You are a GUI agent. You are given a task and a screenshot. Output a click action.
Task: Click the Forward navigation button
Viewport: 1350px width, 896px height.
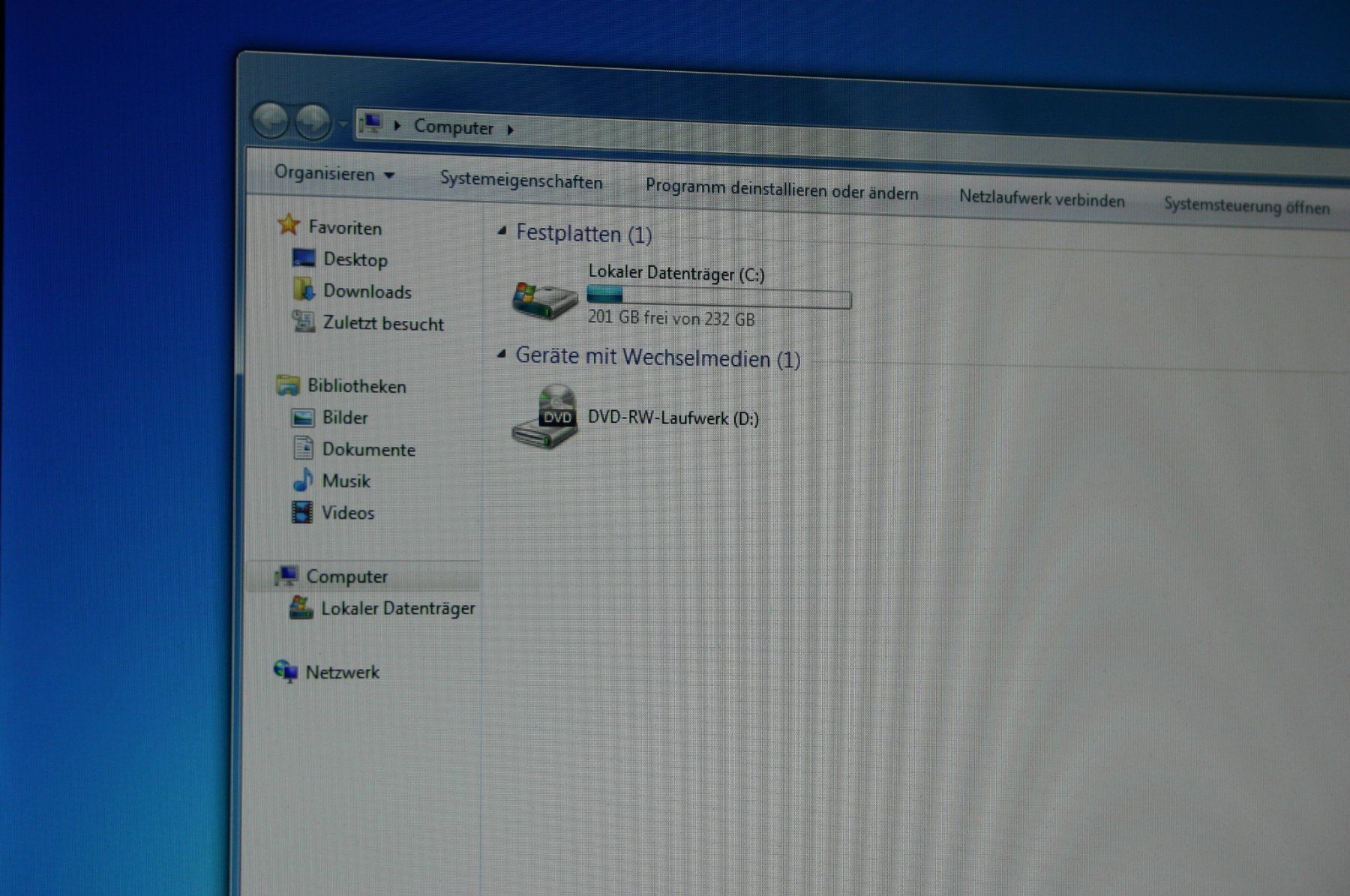click(313, 121)
